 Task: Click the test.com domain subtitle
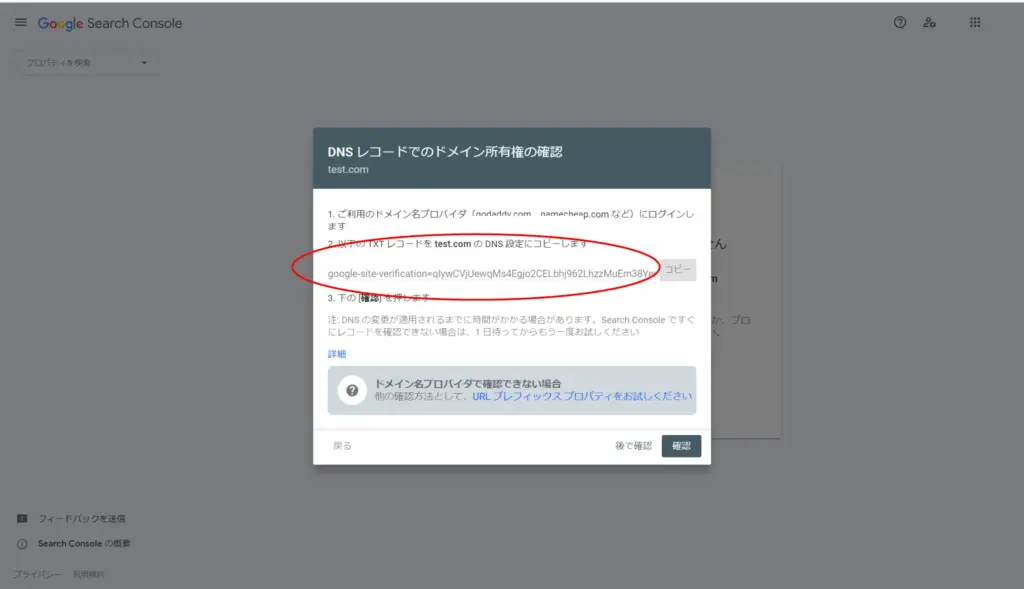(x=348, y=169)
